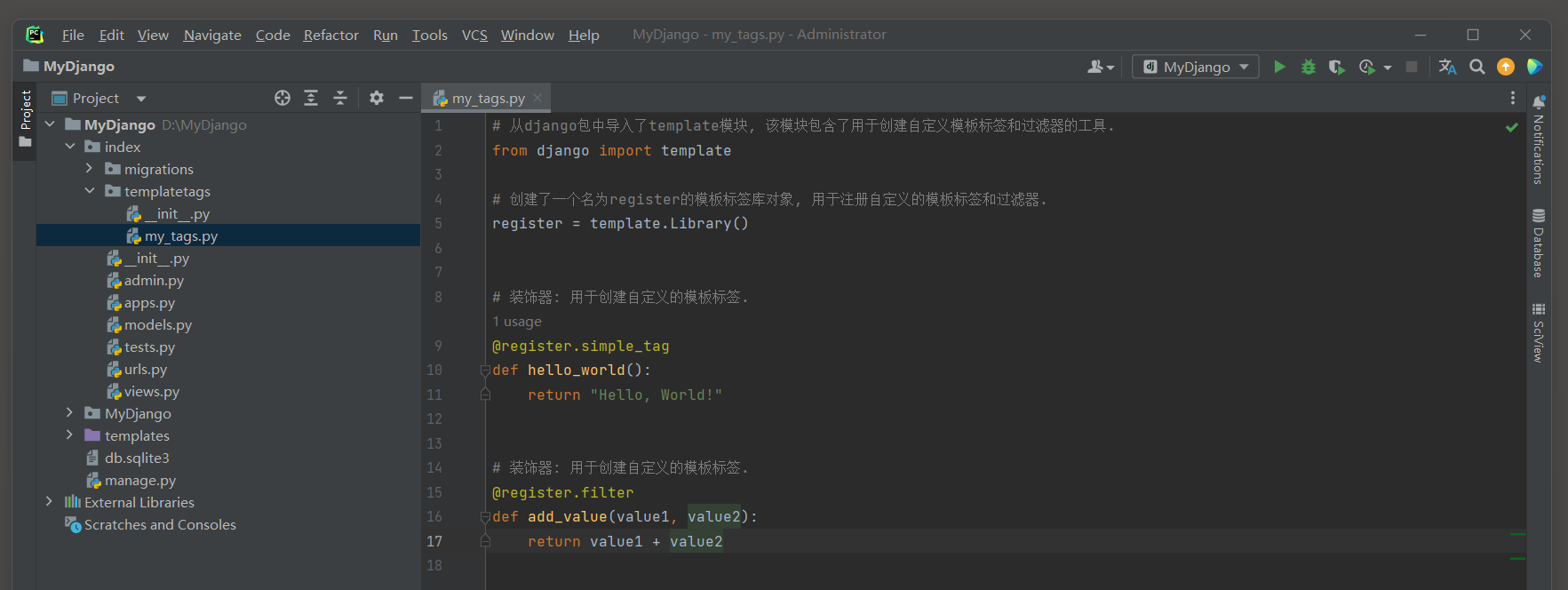The width and height of the screenshot is (1568, 590).
Task: Open the Refactor menu
Action: [330, 35]
